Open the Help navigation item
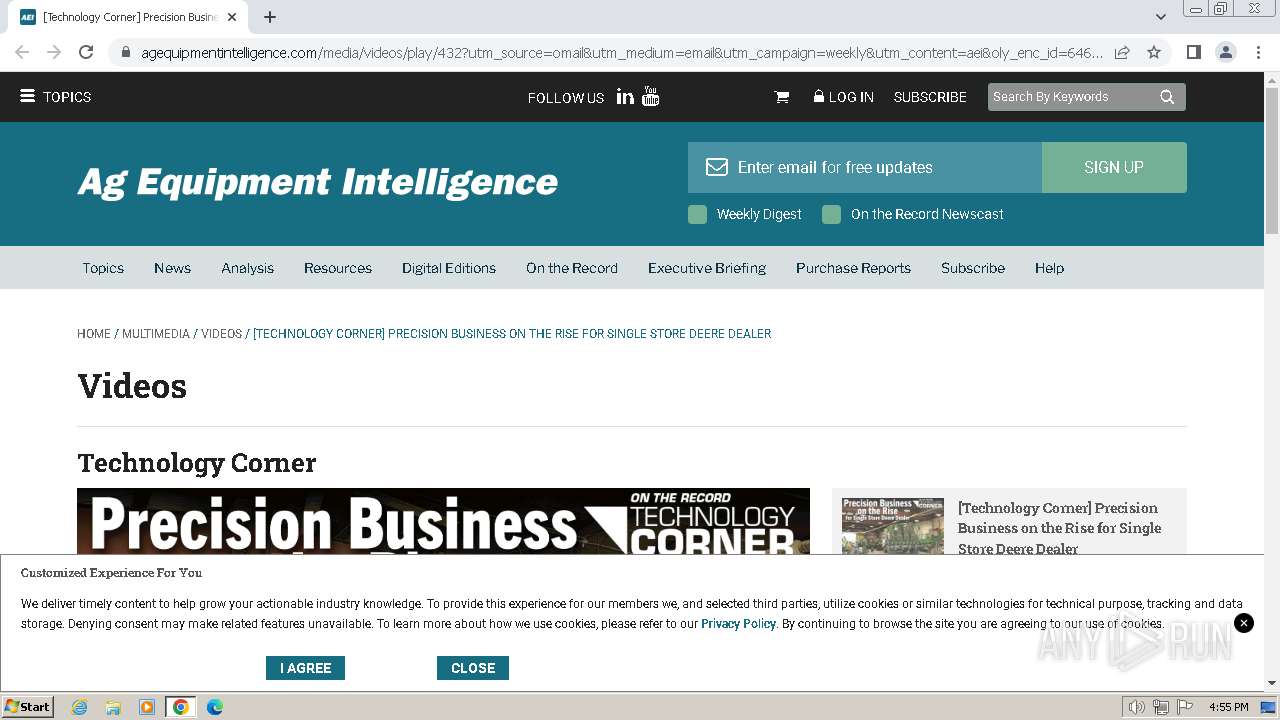 1049,268
